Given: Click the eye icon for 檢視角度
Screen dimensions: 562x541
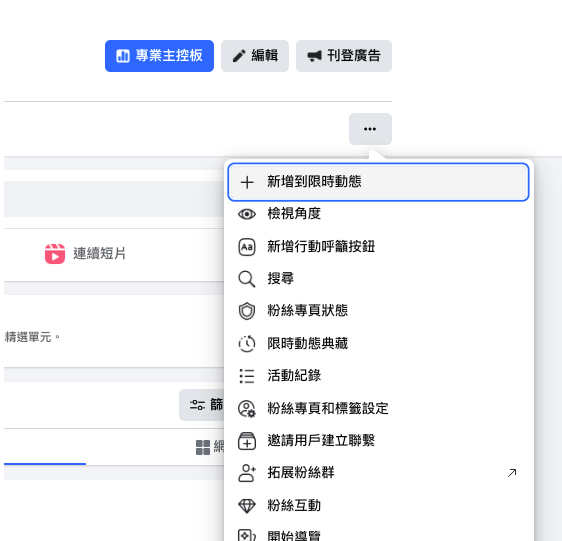Looking at the screenshot, I should coord(247,214).
